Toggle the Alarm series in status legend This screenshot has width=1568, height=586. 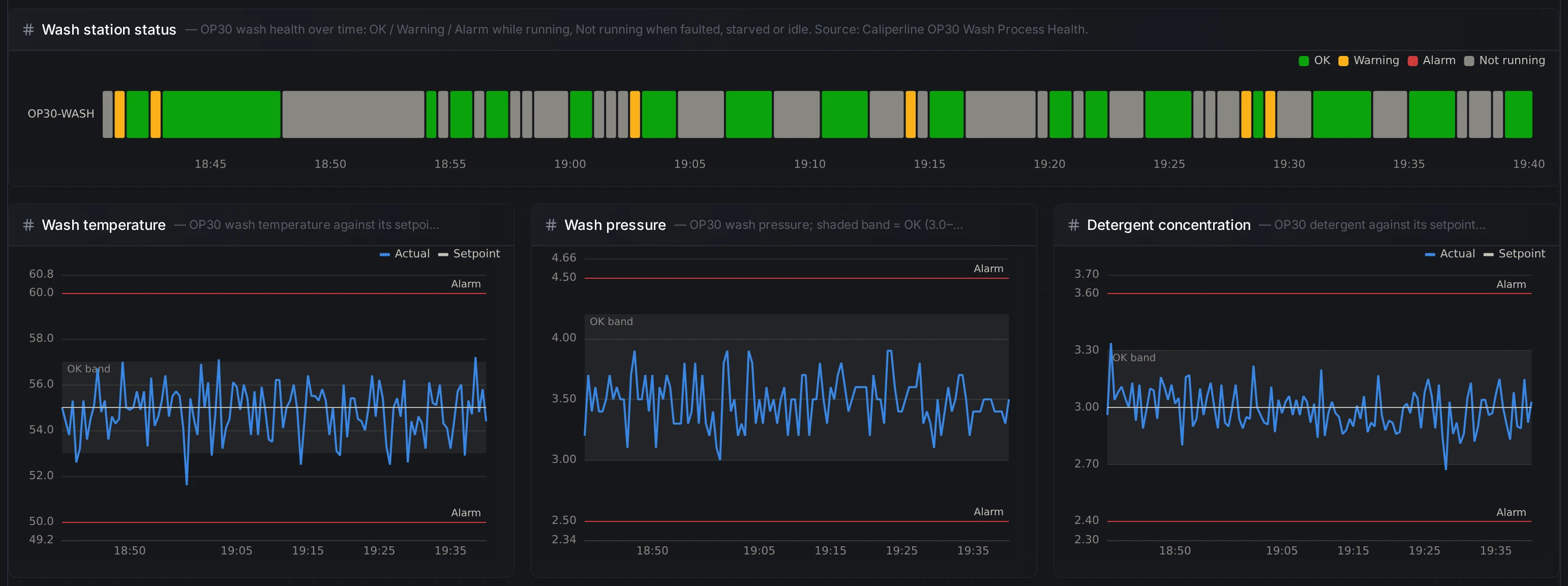(1432, 61)
